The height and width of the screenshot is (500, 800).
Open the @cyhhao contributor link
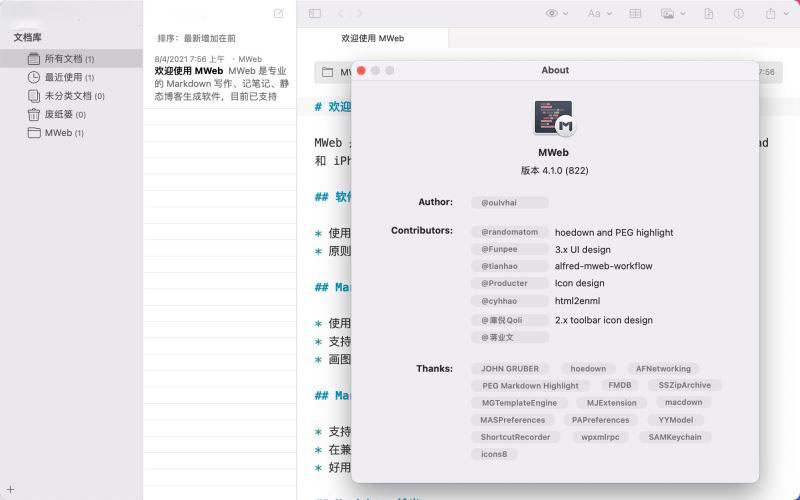[510, 301]
